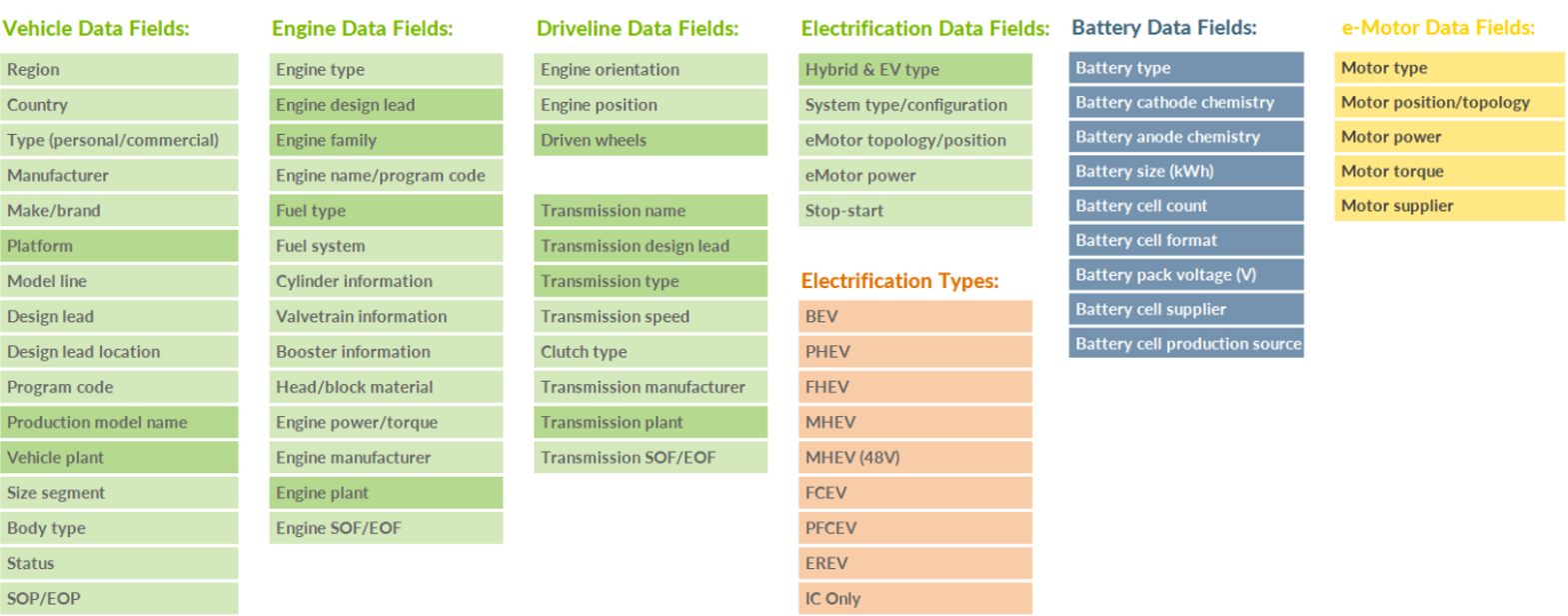Click the Fuel system field
1568x616 pixels.
tap(385, 246)
